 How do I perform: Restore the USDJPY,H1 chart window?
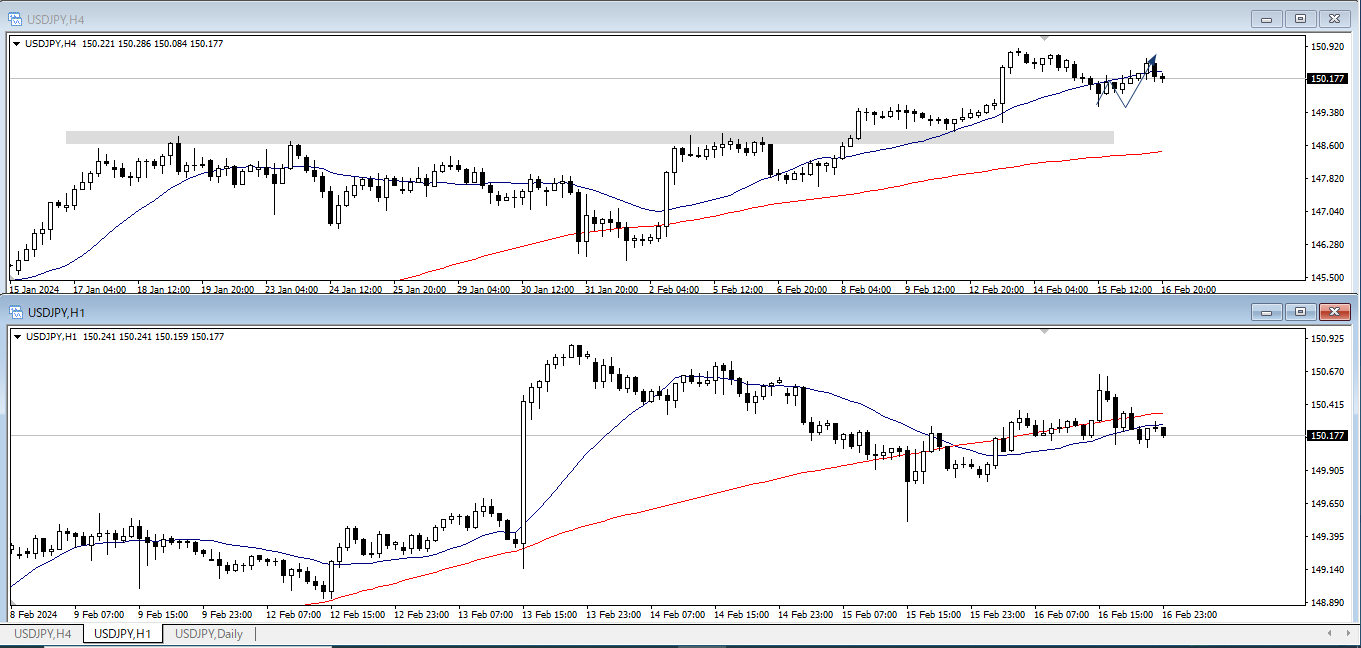1300,313
